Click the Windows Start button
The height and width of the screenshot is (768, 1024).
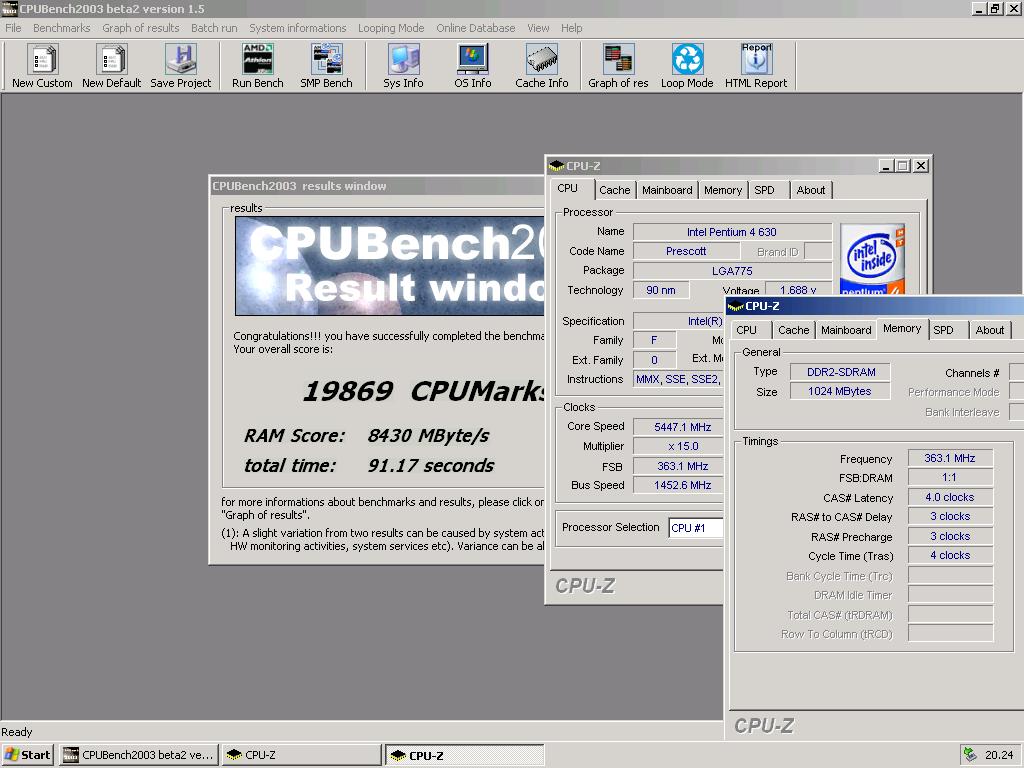coord(28,755)
